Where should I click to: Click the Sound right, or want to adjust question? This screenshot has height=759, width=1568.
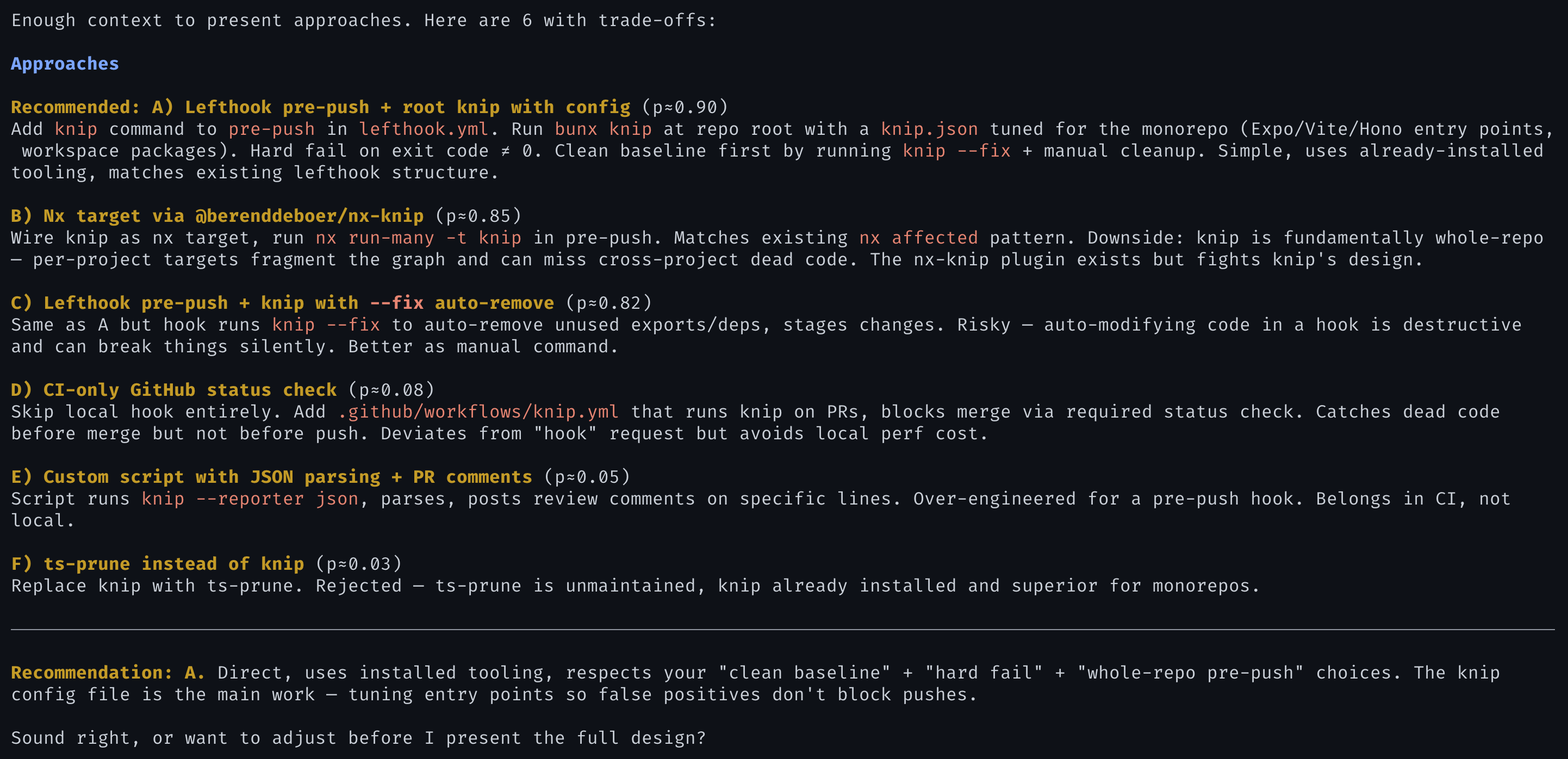click(x=358, y=738)
